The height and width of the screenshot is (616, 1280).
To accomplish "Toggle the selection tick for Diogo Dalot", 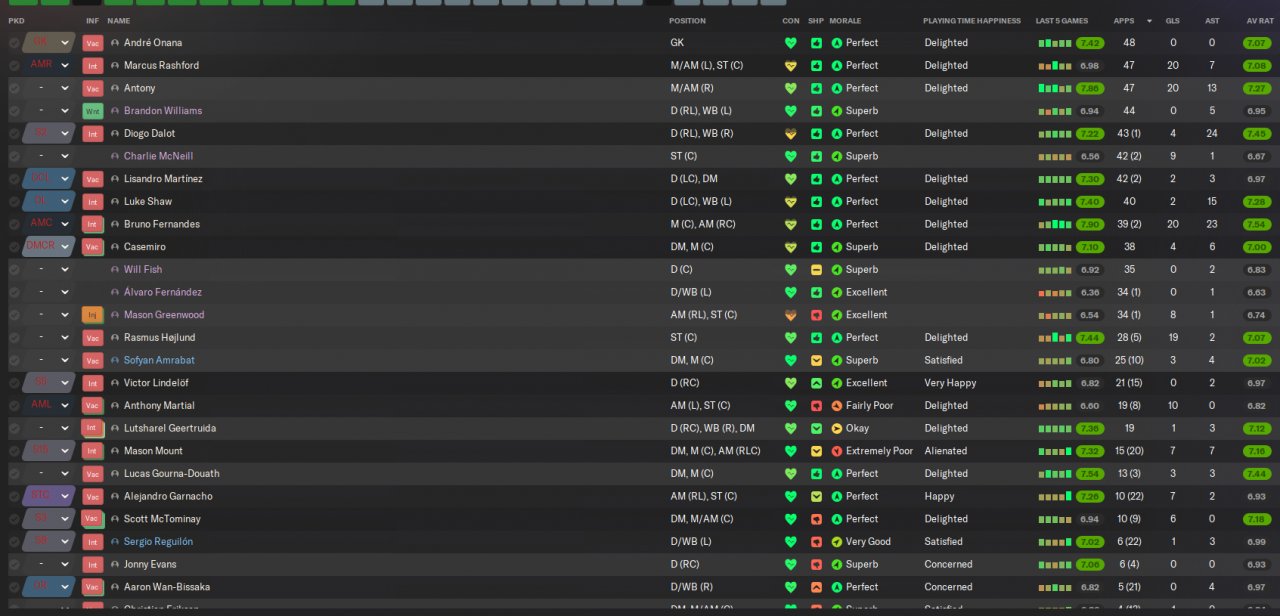I will (14, 134).
